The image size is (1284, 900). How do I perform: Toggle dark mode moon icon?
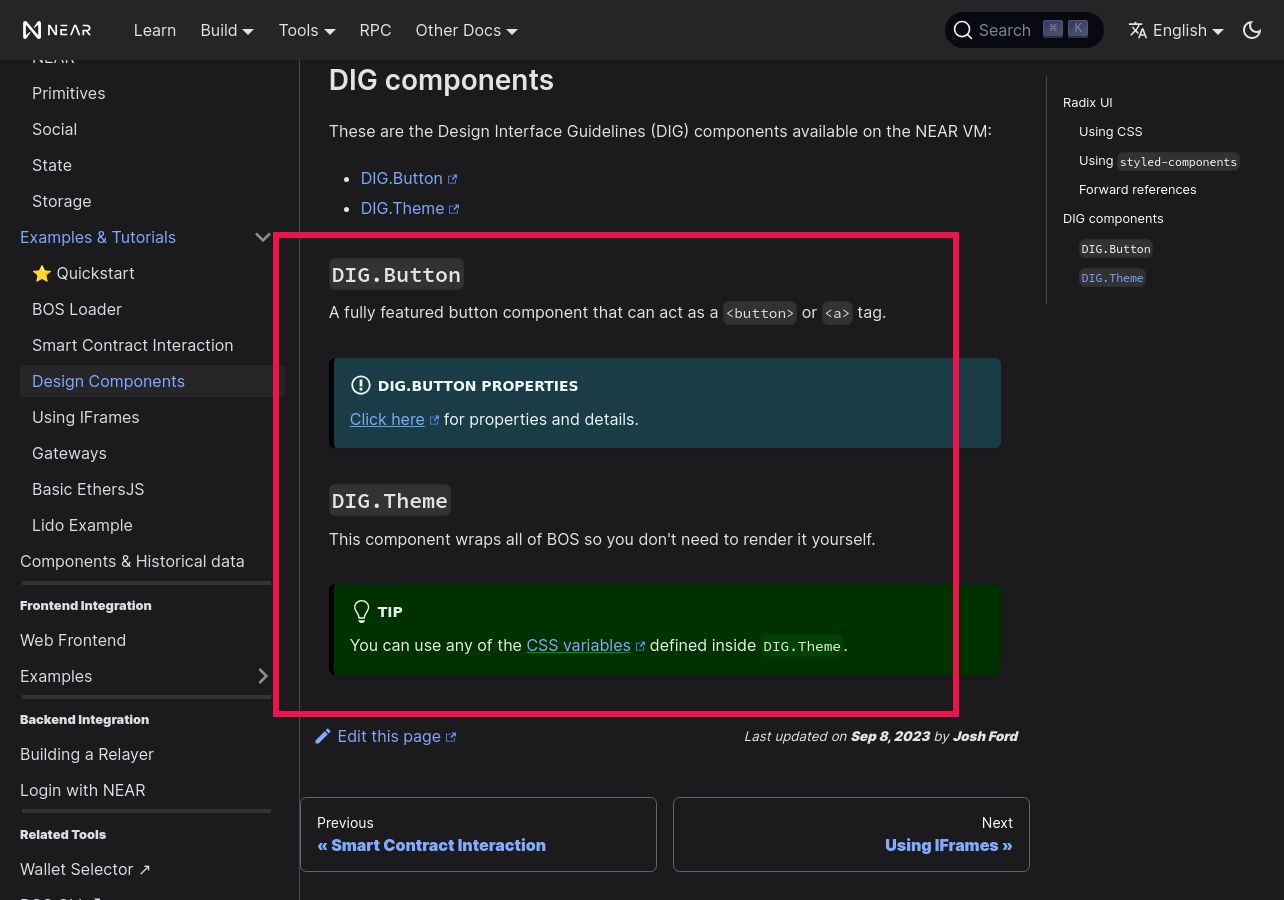tap(1252, 30)
